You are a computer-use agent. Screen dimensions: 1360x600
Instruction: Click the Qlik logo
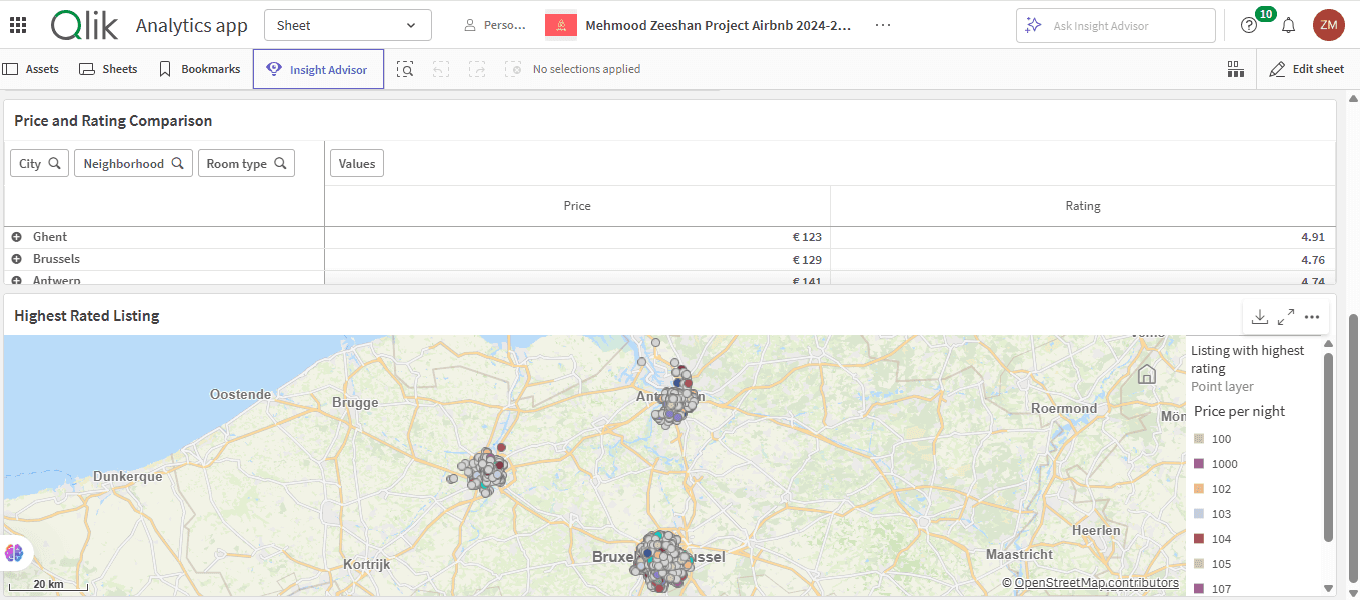(84, 25)
